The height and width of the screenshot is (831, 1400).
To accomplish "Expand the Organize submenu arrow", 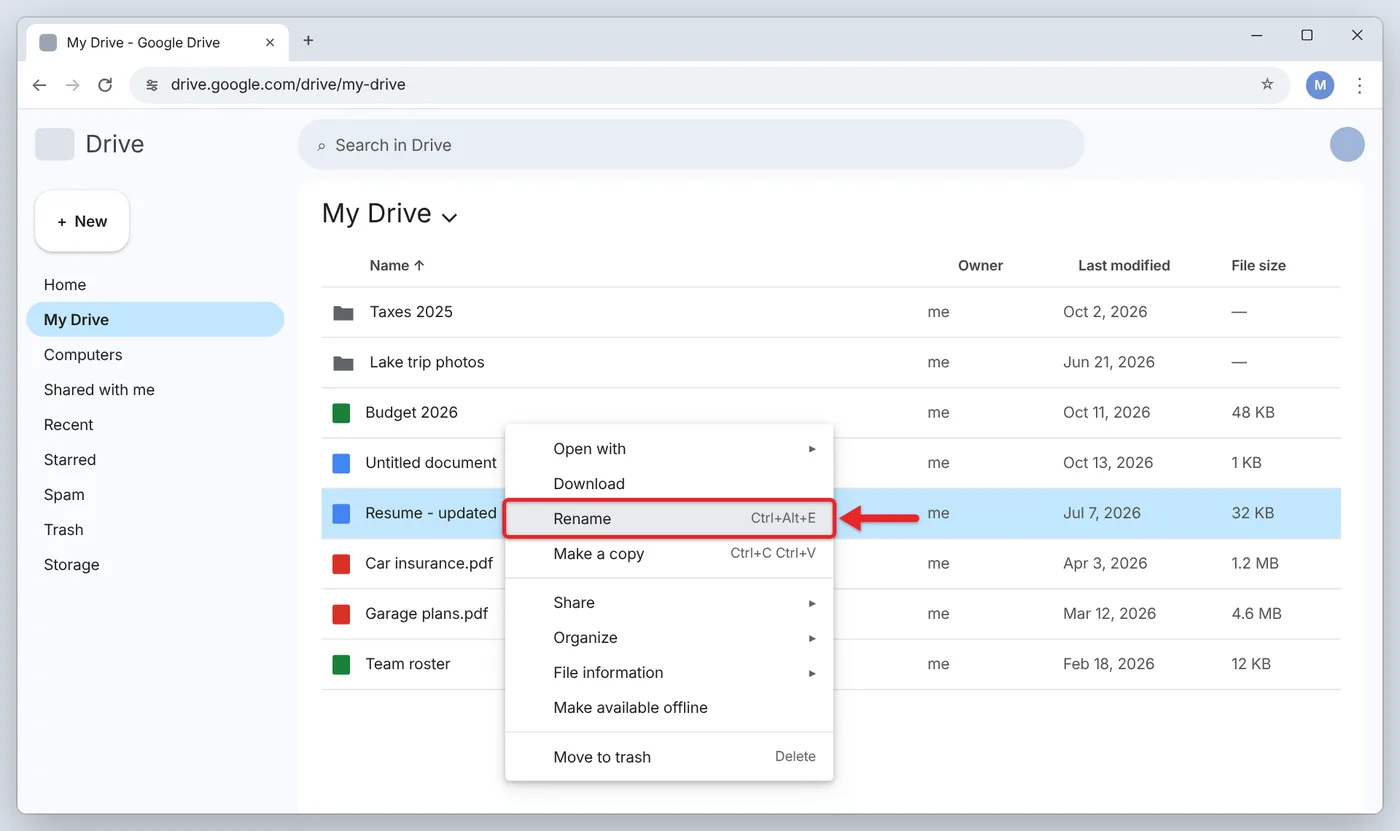I will pyautogui.click(x=812, y=638).
